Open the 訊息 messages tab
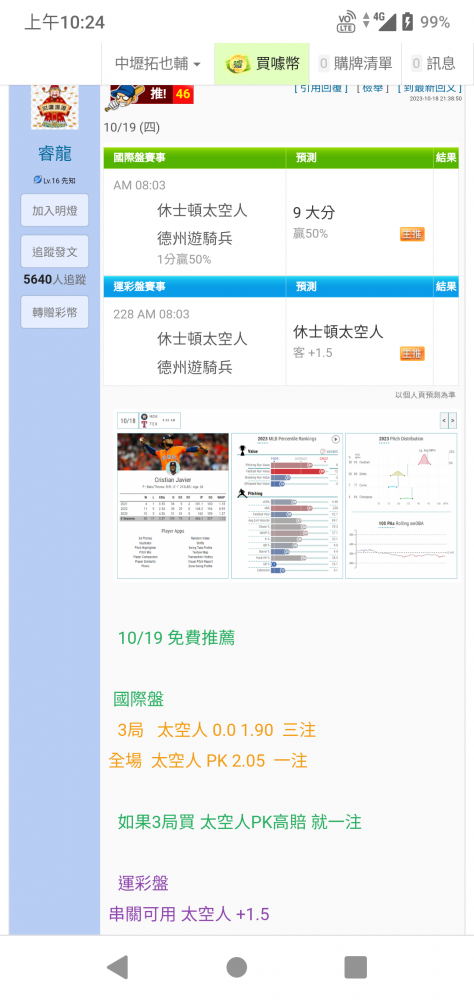 434,64
